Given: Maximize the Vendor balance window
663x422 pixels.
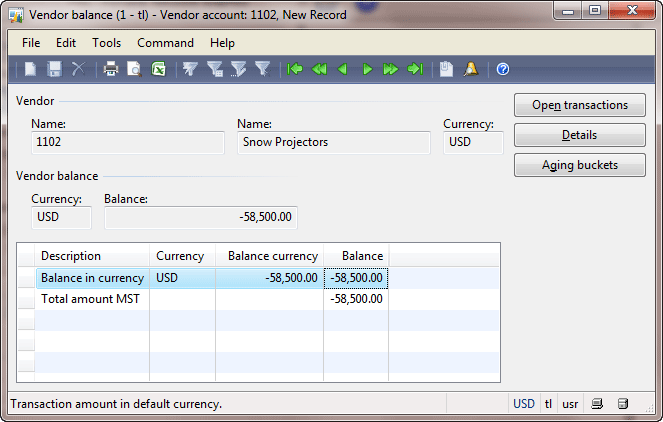Looking at the screenshot, I should tap(595, 11).
